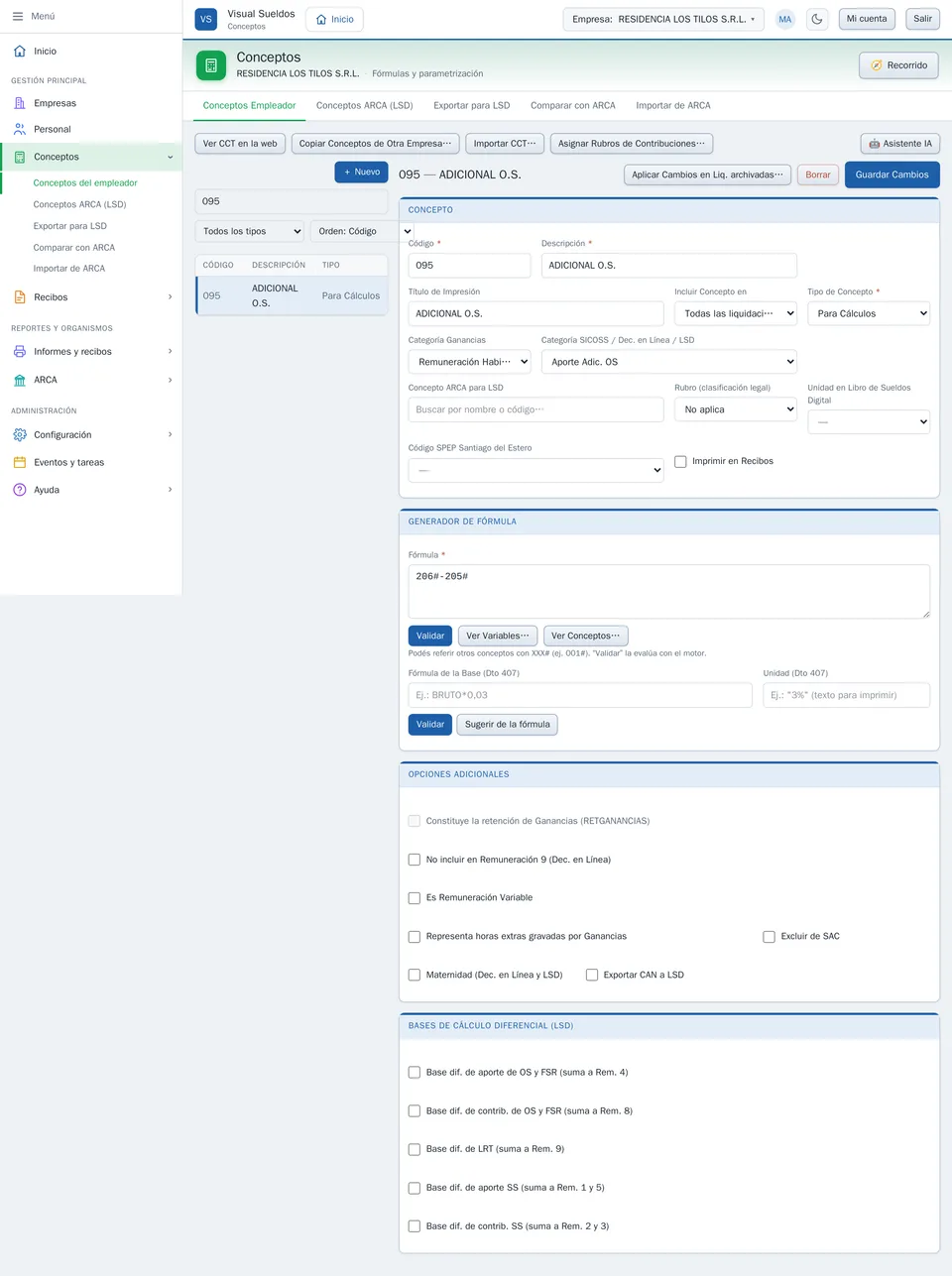
Task: Check No incluir en Remuneración 9
Action: point(415,860)
